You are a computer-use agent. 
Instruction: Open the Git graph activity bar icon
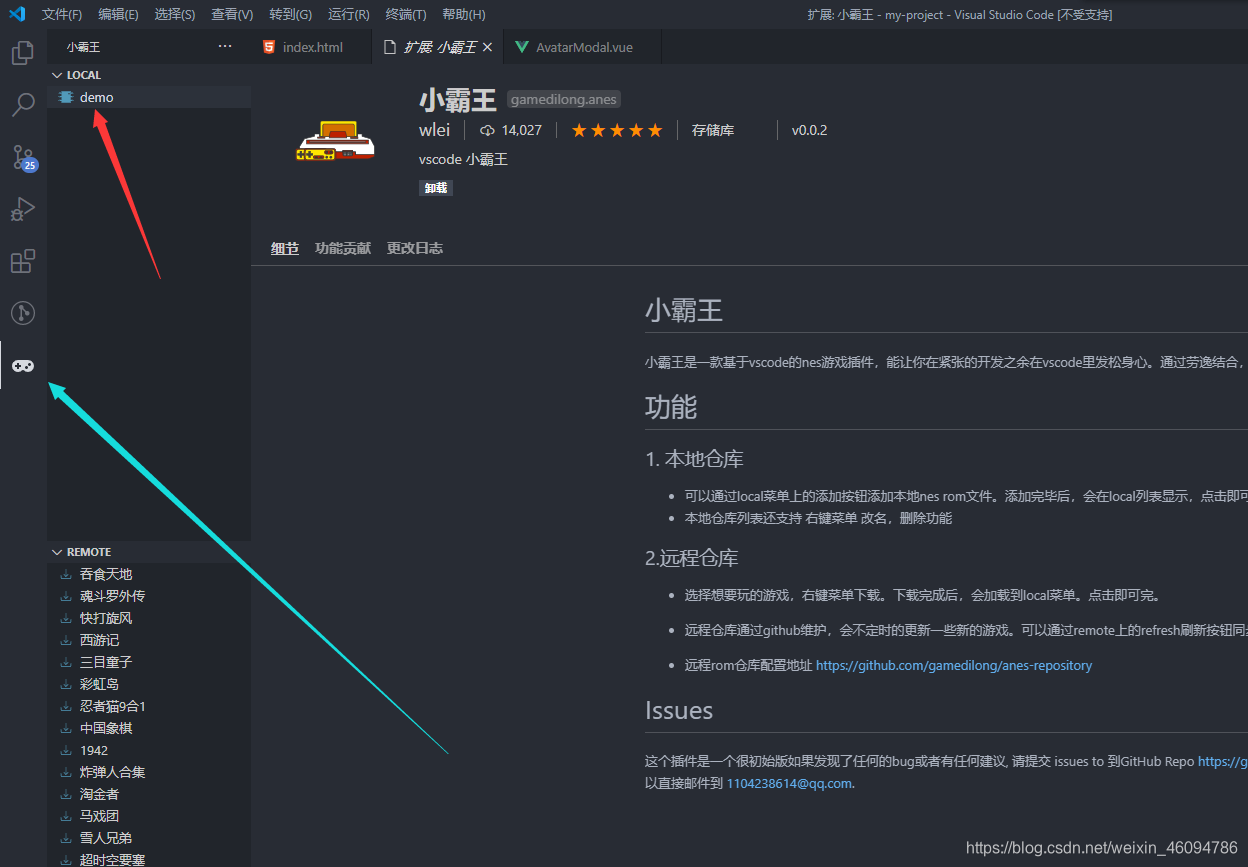tap(23, 313)
